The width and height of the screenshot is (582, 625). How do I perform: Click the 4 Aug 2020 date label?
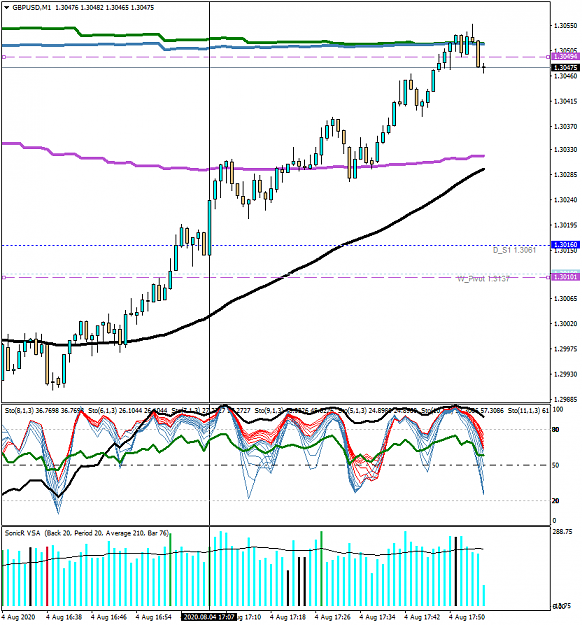point(19,617)
